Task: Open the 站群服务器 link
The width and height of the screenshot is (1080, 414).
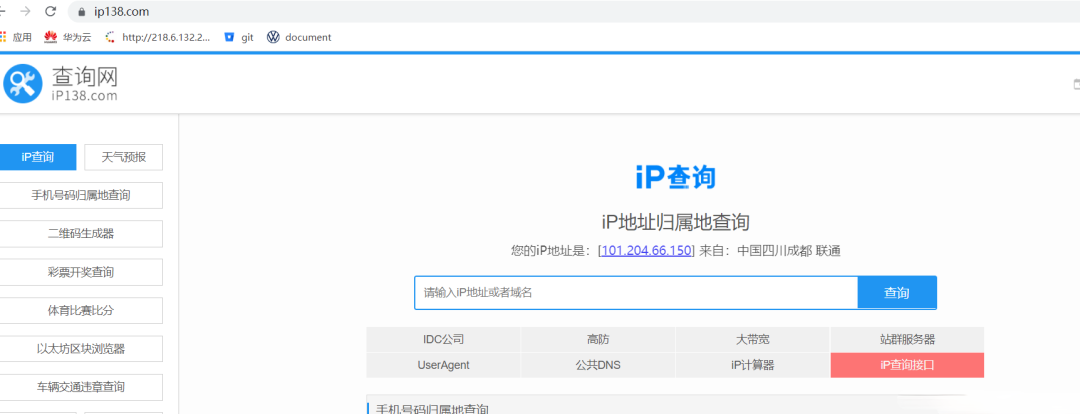Action: tap(908, 340)
